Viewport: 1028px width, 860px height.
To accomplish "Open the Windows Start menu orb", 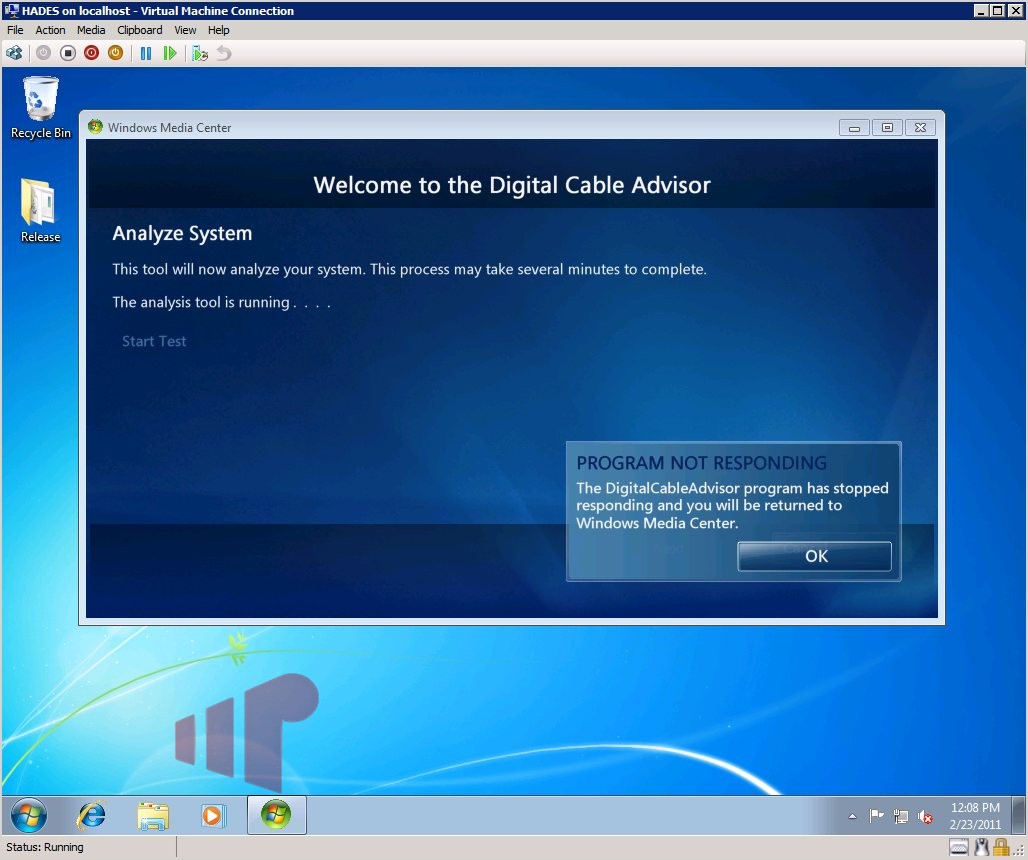I will pos(29,815).
